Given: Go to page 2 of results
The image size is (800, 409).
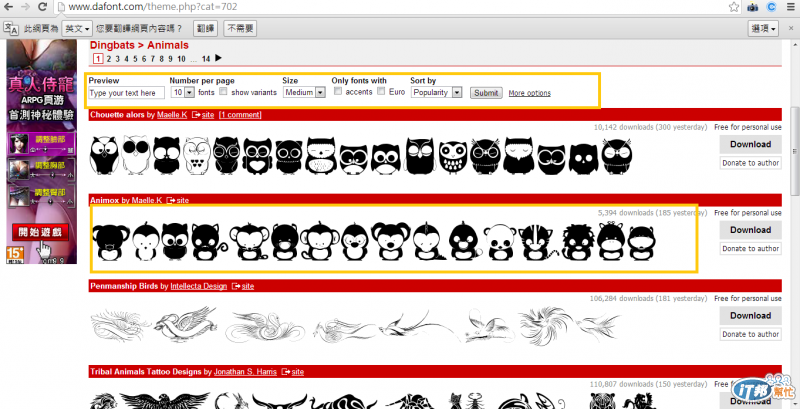Looking at the screenshot, I should click(109, 59).
